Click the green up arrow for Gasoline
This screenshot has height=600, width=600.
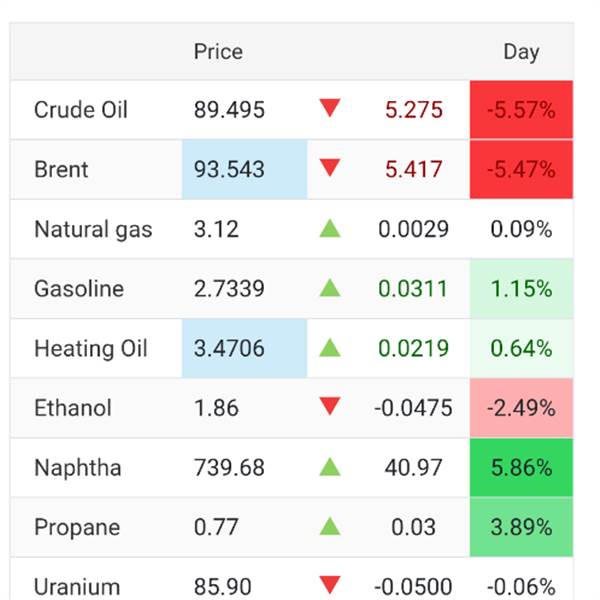pyautogui.click(x=330, y=289)
